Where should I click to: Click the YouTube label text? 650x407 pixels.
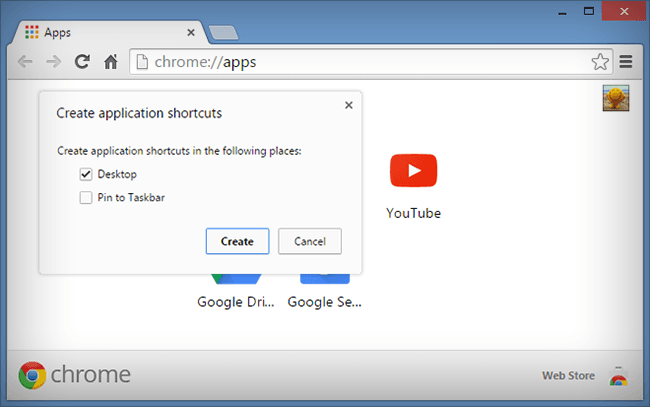click(413, 213)
